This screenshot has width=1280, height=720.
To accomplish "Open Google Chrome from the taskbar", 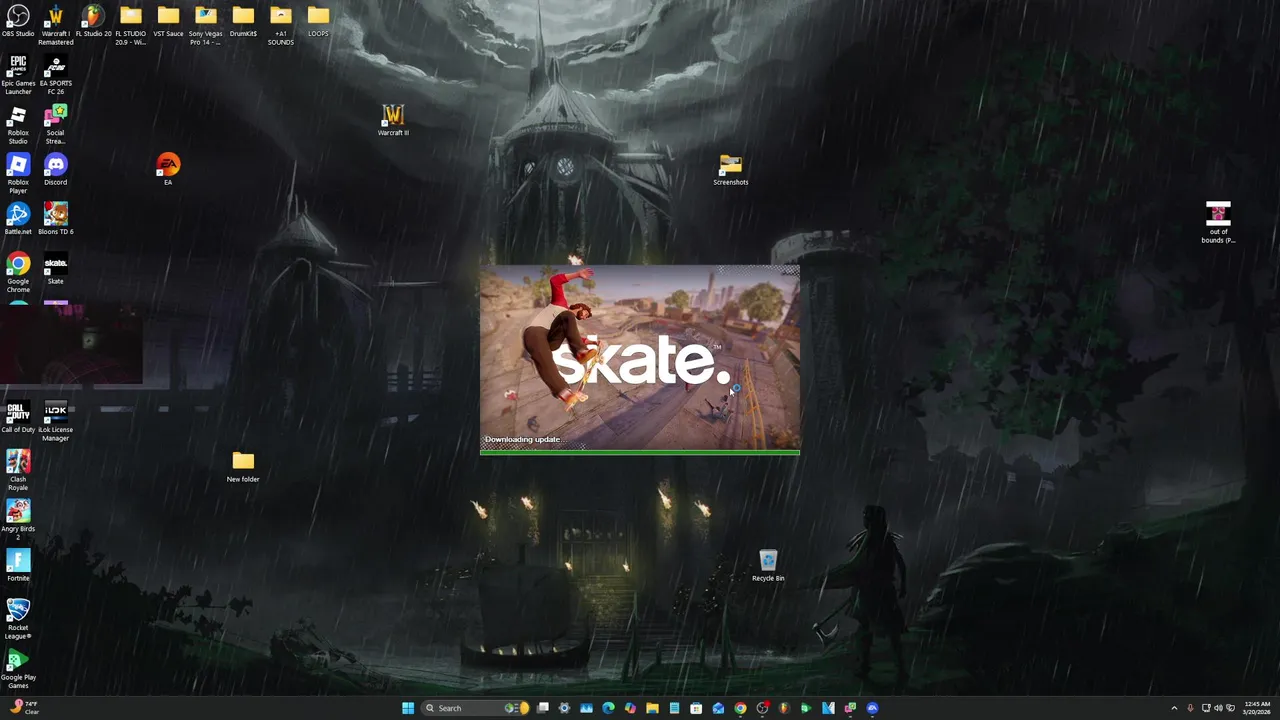I will [740, 708].
